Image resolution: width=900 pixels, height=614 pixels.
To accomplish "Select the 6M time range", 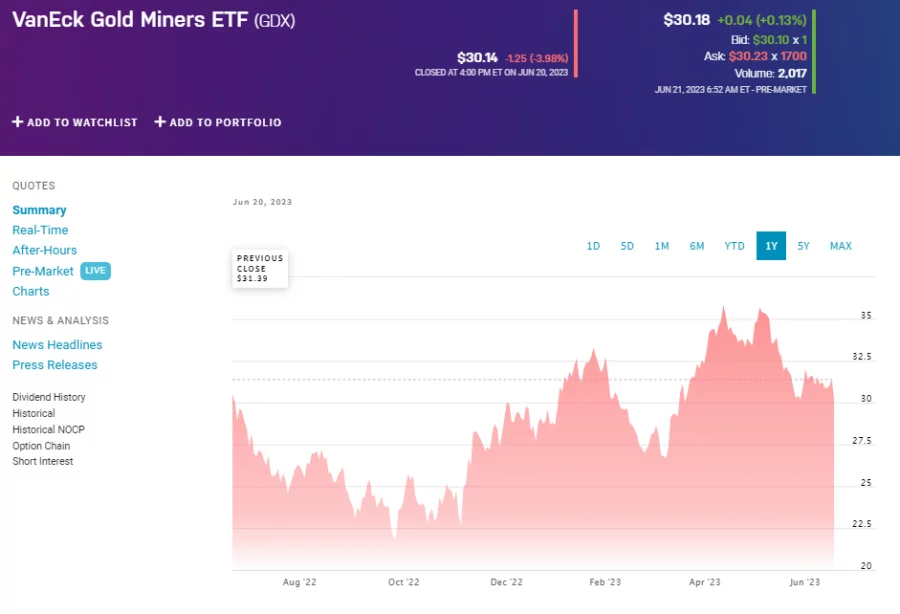I will tap(697, 246).
